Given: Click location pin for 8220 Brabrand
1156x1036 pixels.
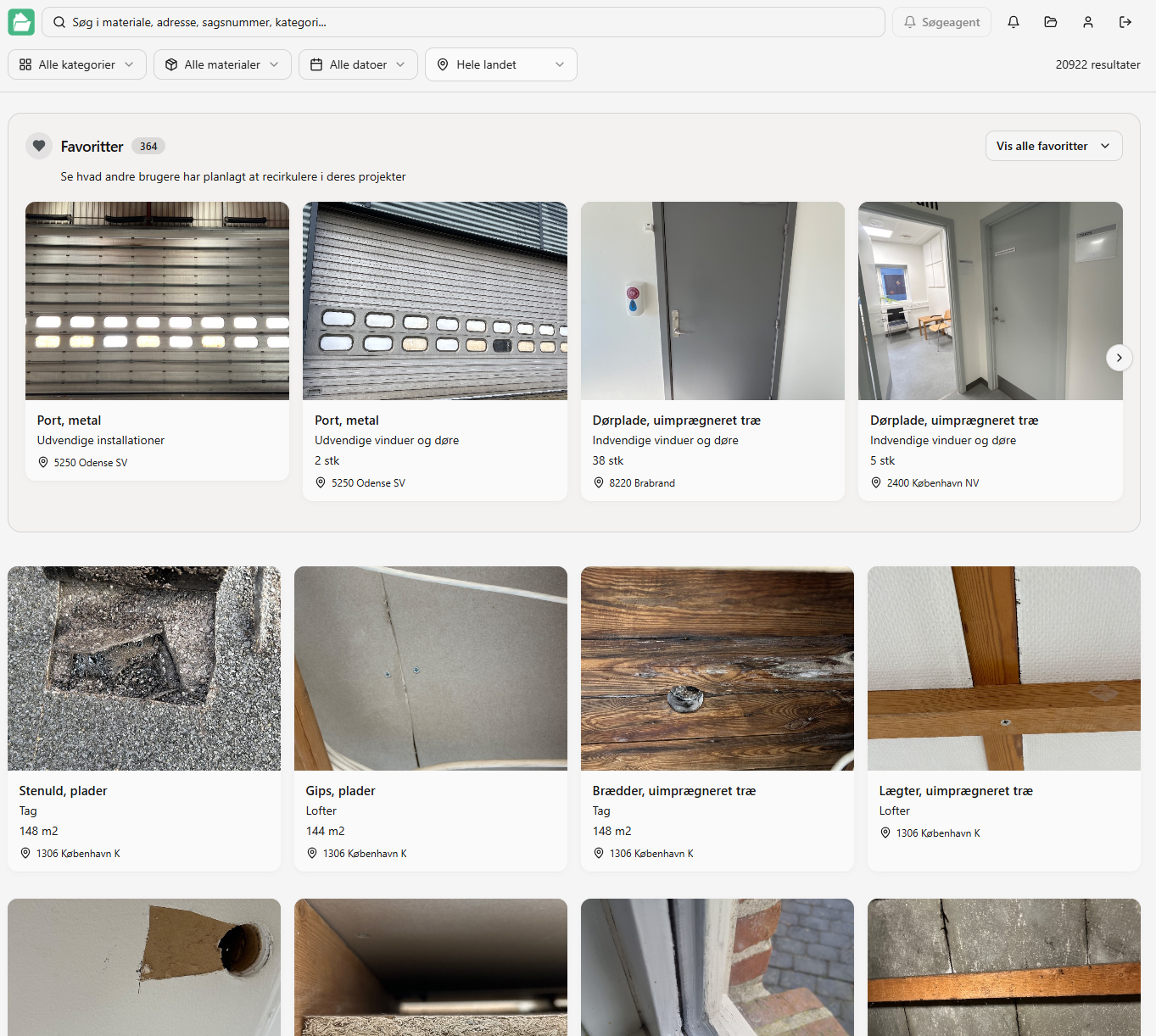Looking at the screenshot, I should (599, 483).
